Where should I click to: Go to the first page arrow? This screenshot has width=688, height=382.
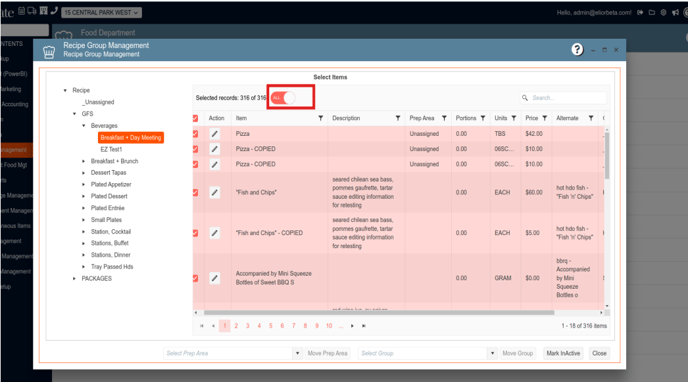202,326
